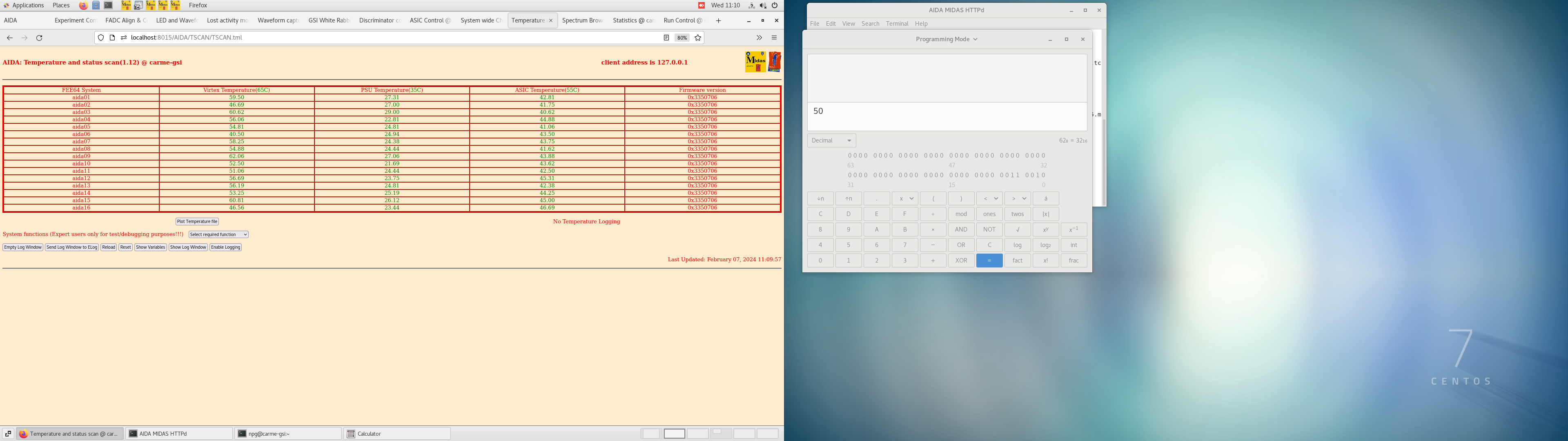Click the square root calculator key
Screen dimensions: 1568x441
(1017, 229)
